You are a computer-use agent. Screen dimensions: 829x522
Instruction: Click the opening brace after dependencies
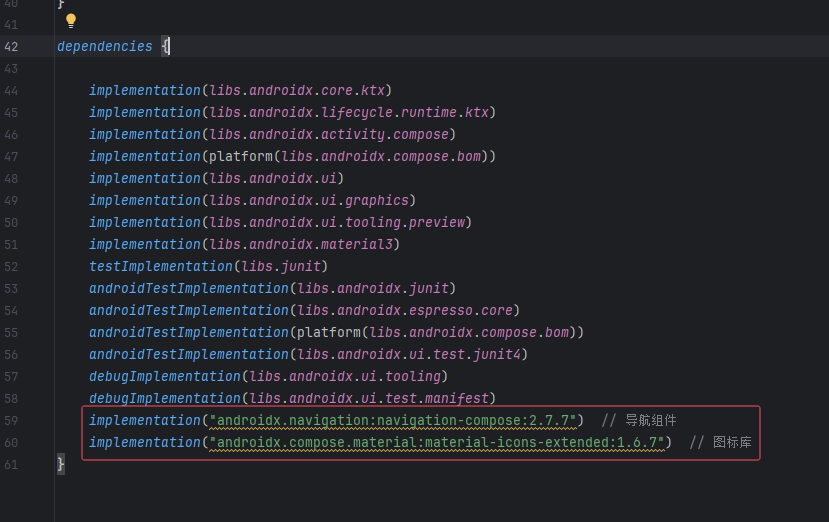pyautogui.click(x=165, y=47)
